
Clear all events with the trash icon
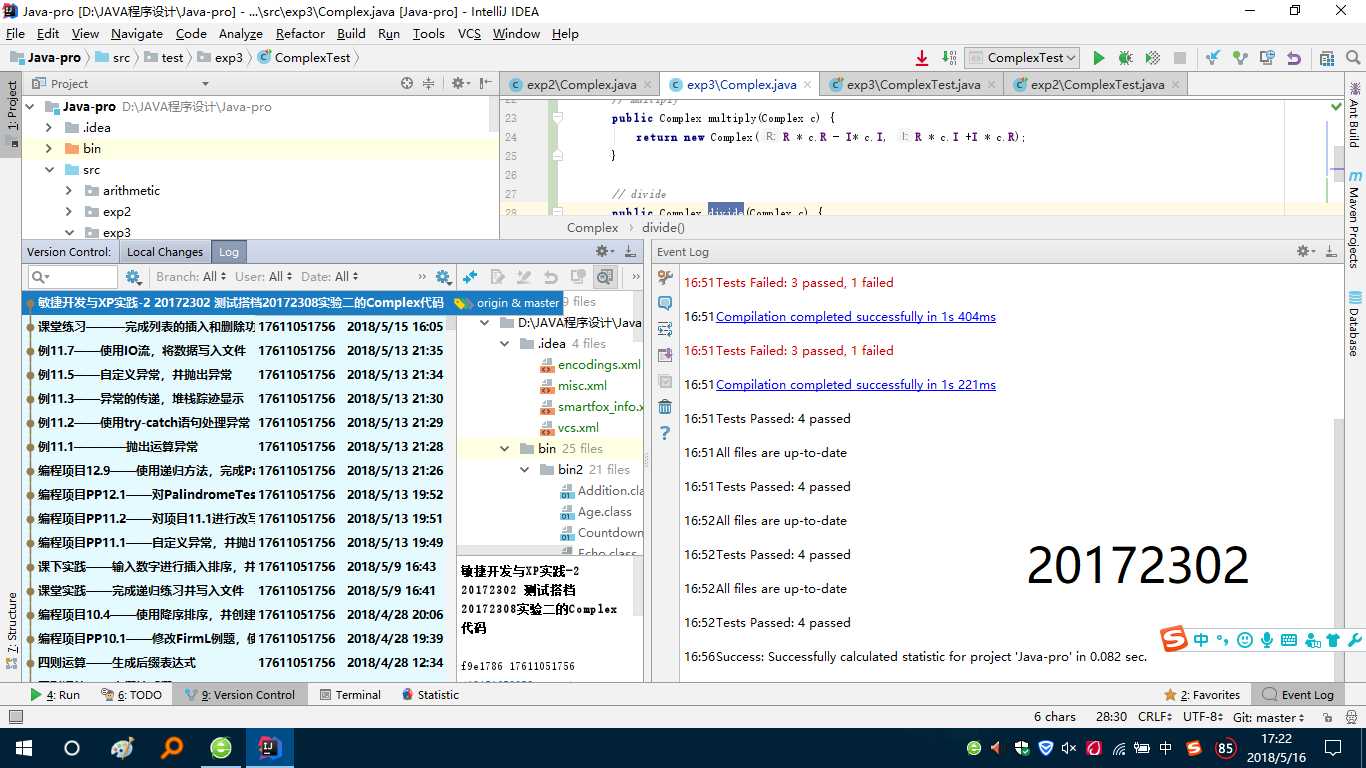pos(665,407)
